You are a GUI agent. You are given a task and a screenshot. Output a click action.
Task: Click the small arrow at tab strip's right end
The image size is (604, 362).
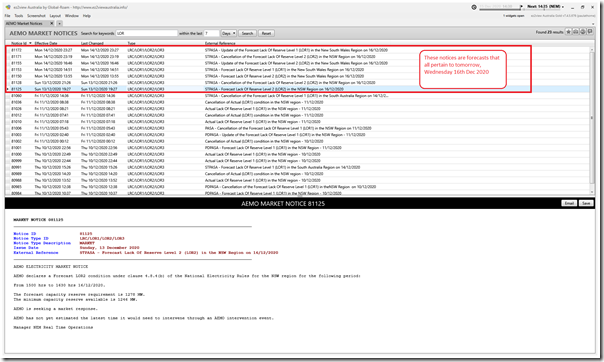(593, 24)
